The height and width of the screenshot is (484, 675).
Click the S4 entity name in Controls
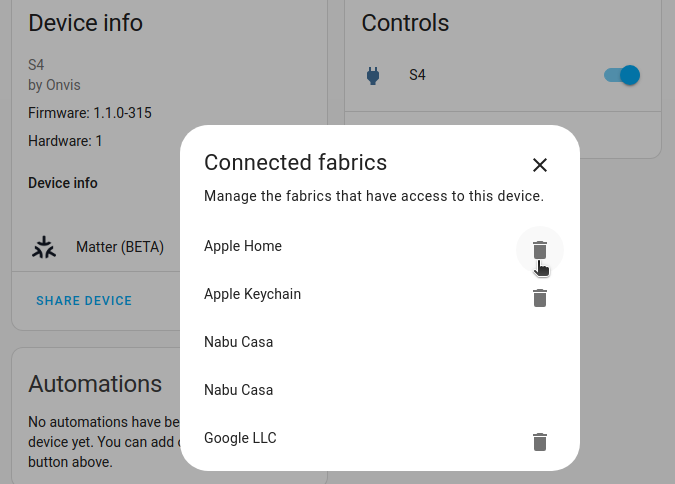tap(417, 75)
